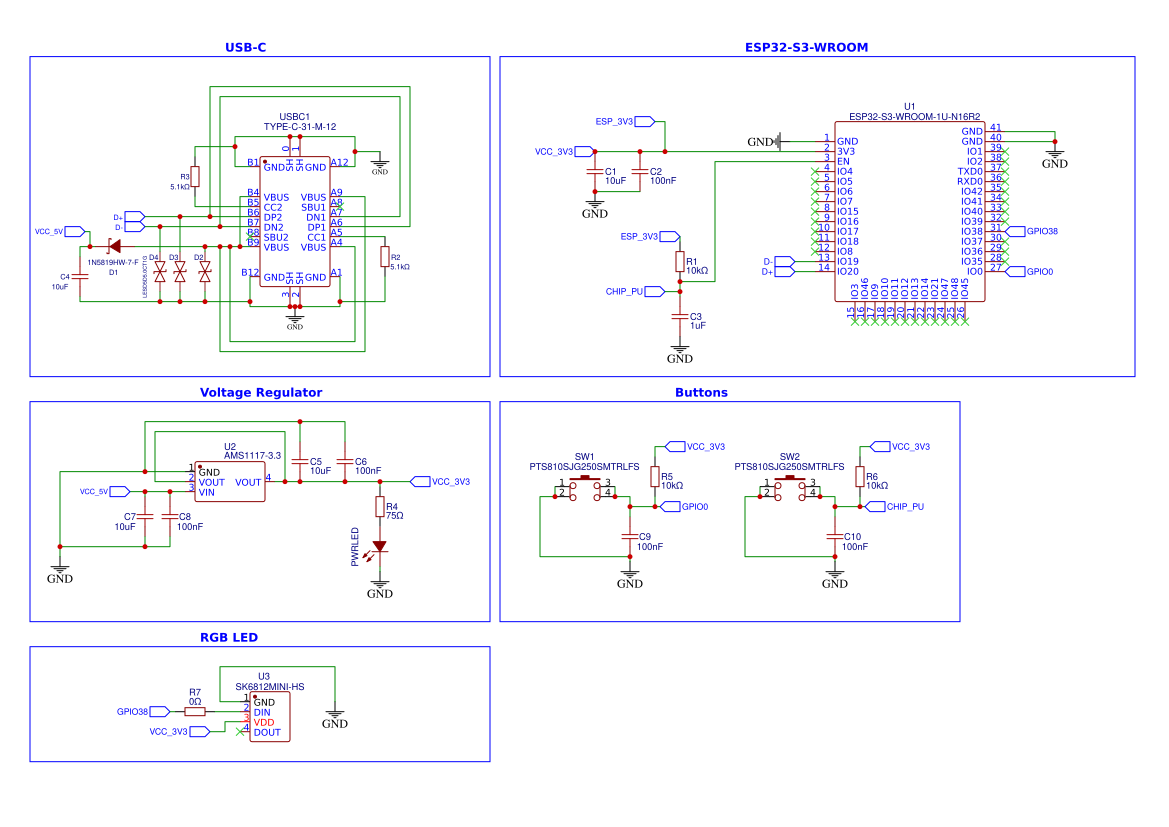
Task: Click the DOUT pin text on U3
Action: [267, 732]
